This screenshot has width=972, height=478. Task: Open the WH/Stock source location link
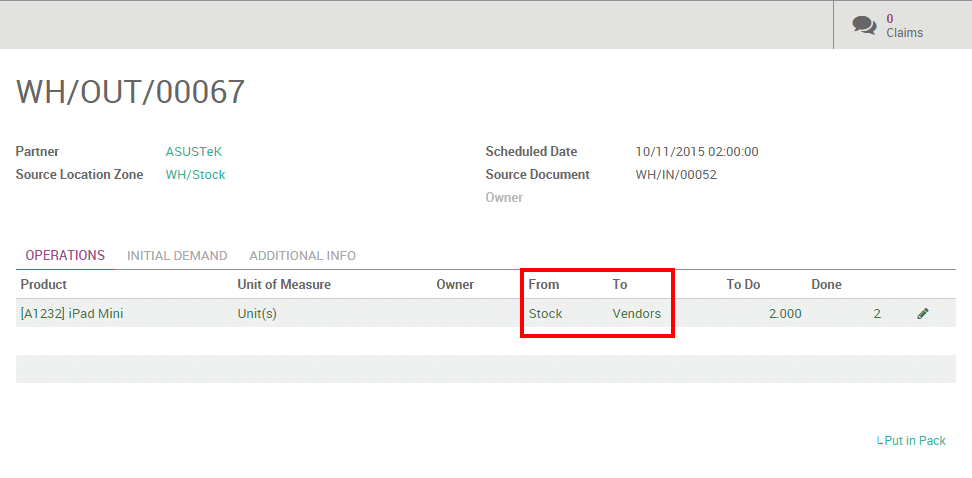(195, 175)
